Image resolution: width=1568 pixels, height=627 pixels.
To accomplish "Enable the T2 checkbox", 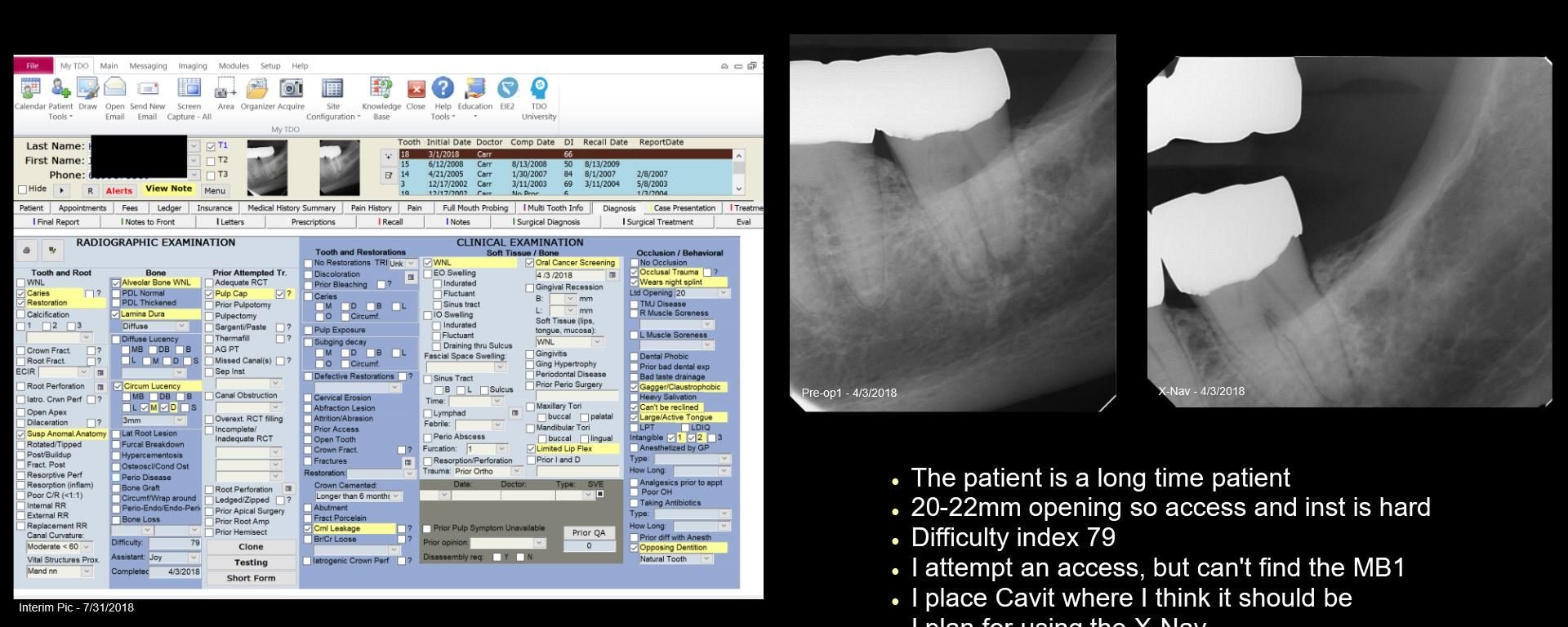I will (212, 161).
